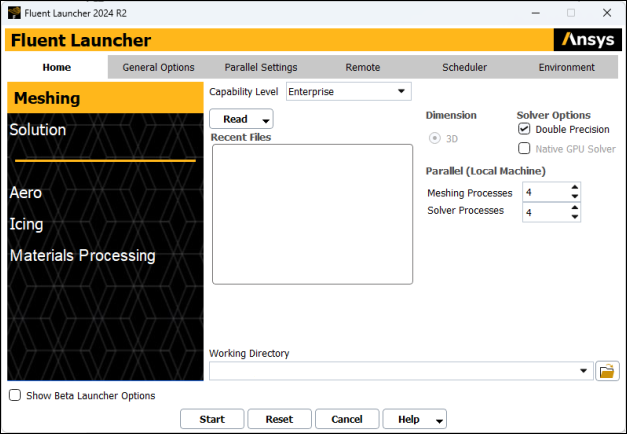
Task: Select Meshing mode in sidebar
Action: [105, 98]
